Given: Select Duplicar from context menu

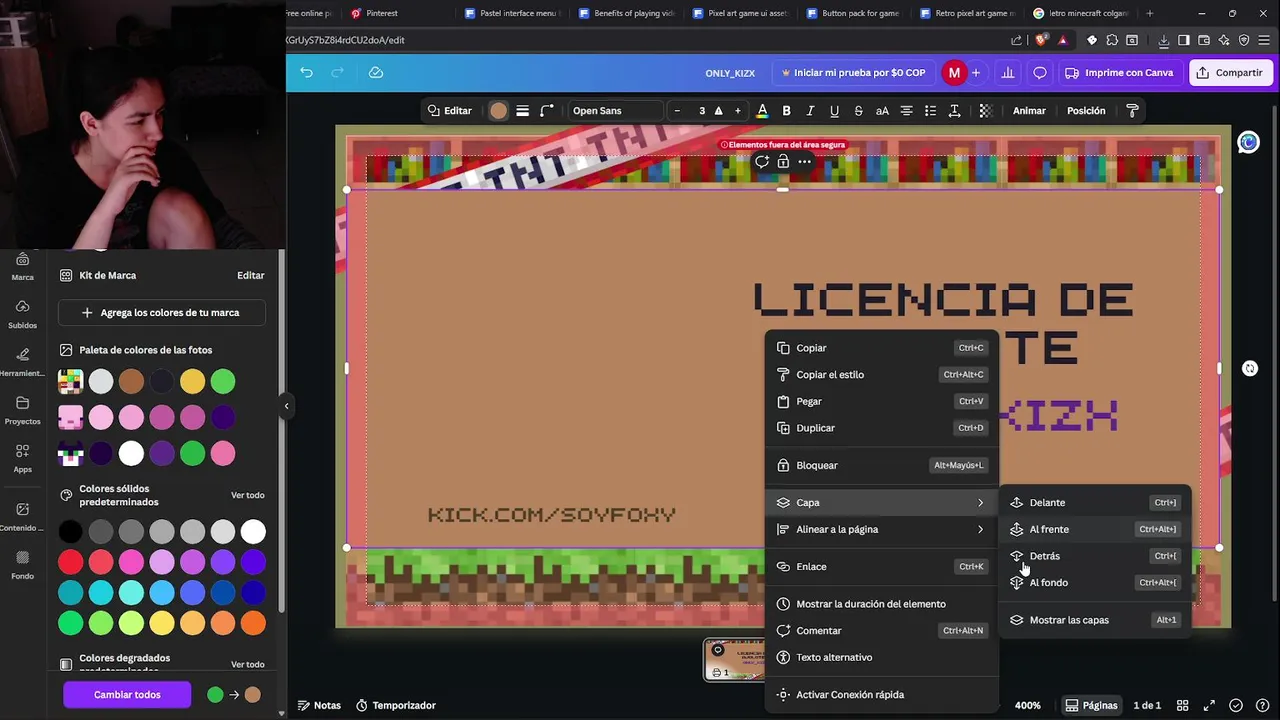Looking at the screenshot, I should [882, 428].
